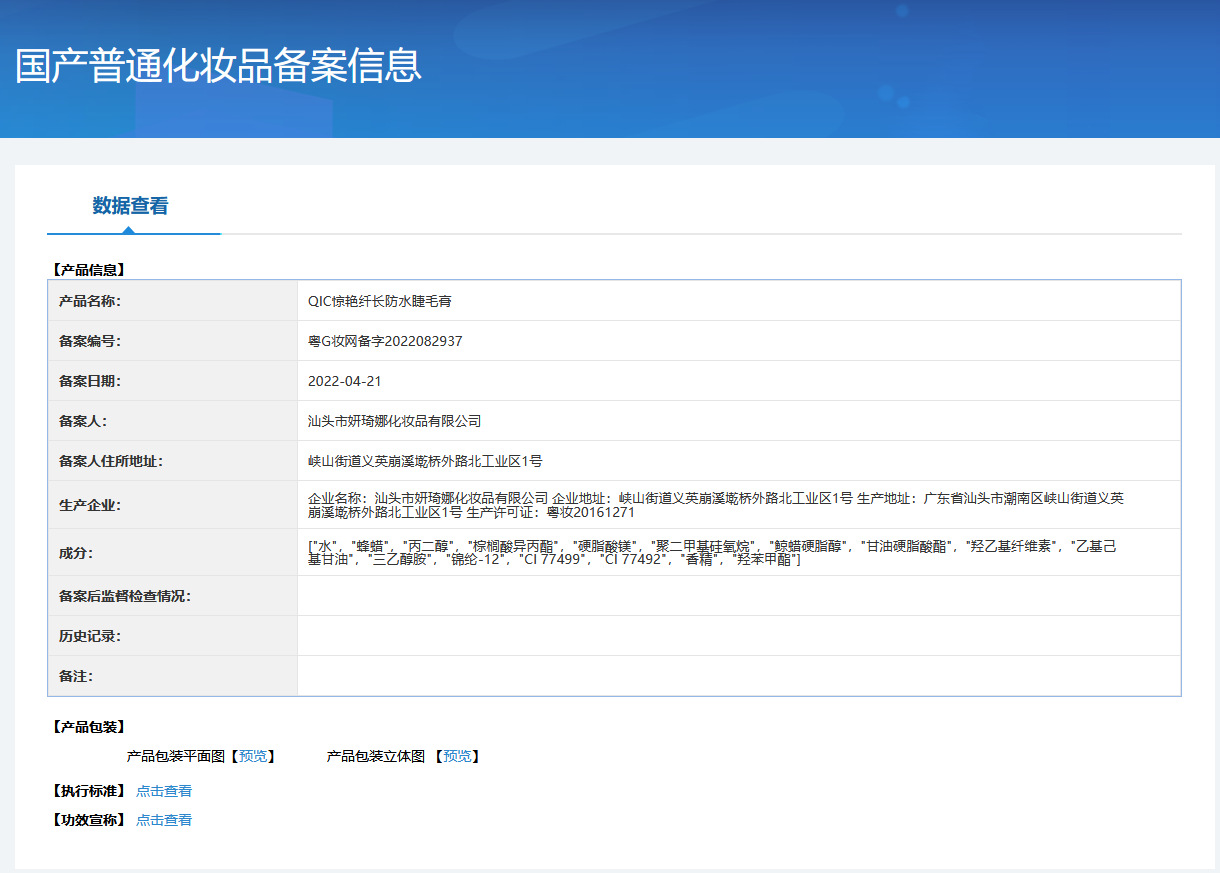
Task: Select address 峡山街道义英崩溪墘桥外路北工业区1号
Action: [x=425, y=461]
